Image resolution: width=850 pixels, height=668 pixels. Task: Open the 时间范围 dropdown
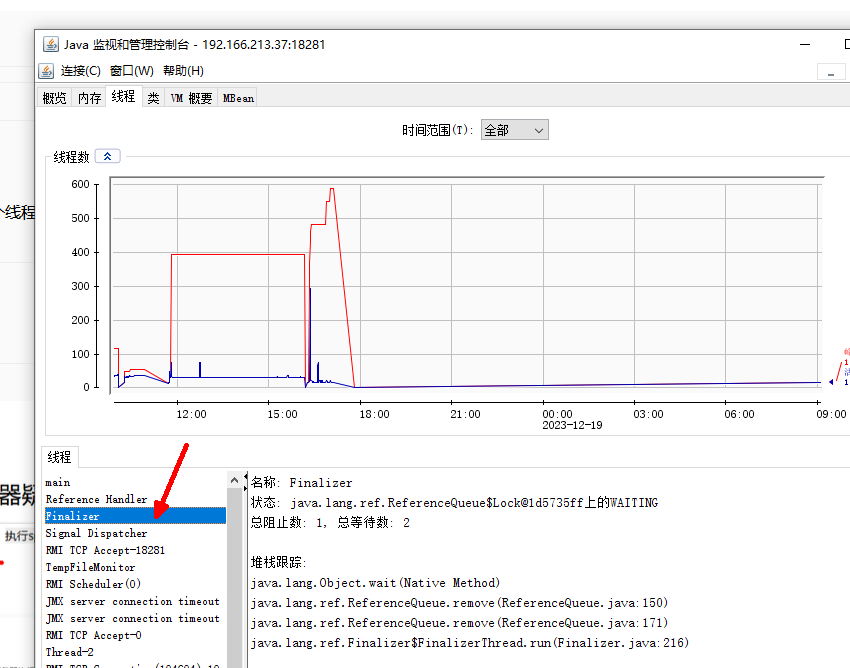click(x=514, y=130)
